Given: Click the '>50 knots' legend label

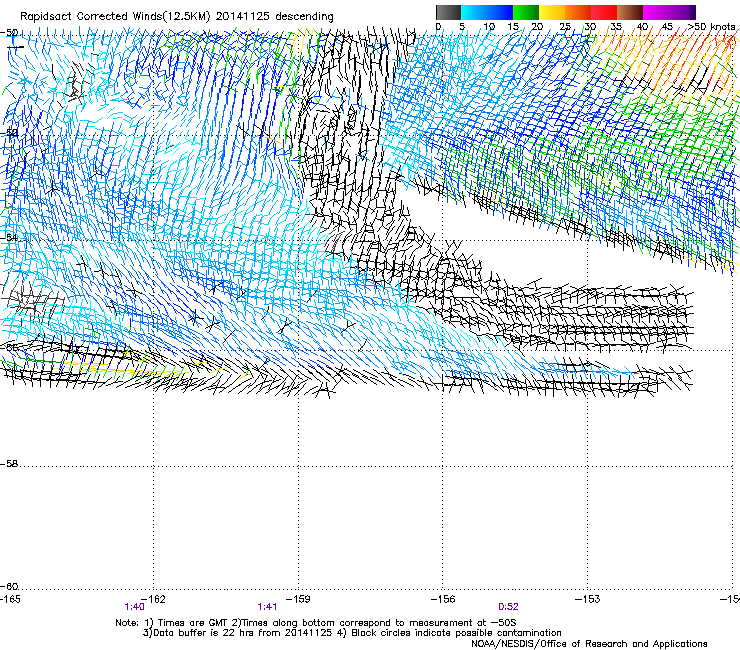Looking at the screenshot, I should click(x=711, y=27).
